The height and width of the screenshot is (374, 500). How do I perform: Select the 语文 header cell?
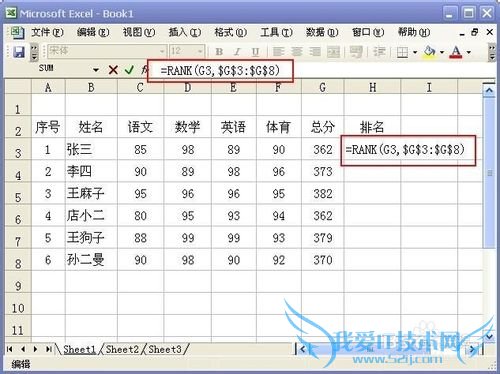(140, 127)
